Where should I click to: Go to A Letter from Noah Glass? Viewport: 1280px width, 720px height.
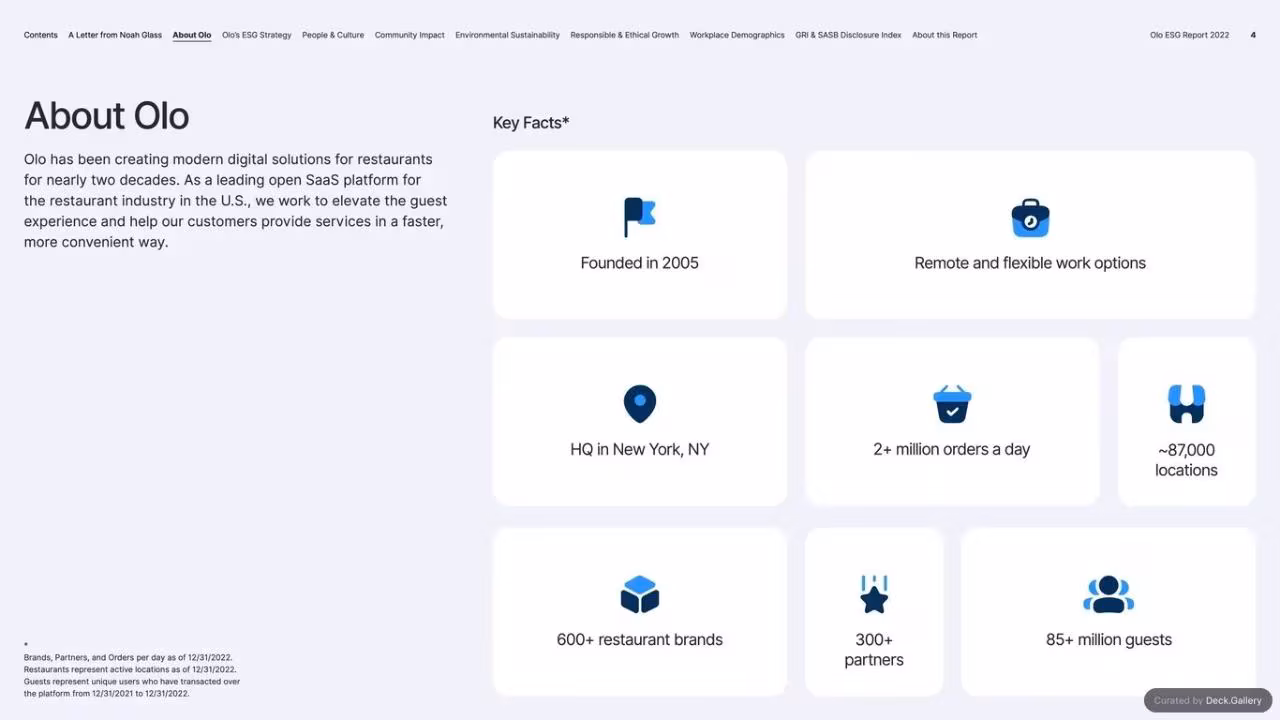115,35
